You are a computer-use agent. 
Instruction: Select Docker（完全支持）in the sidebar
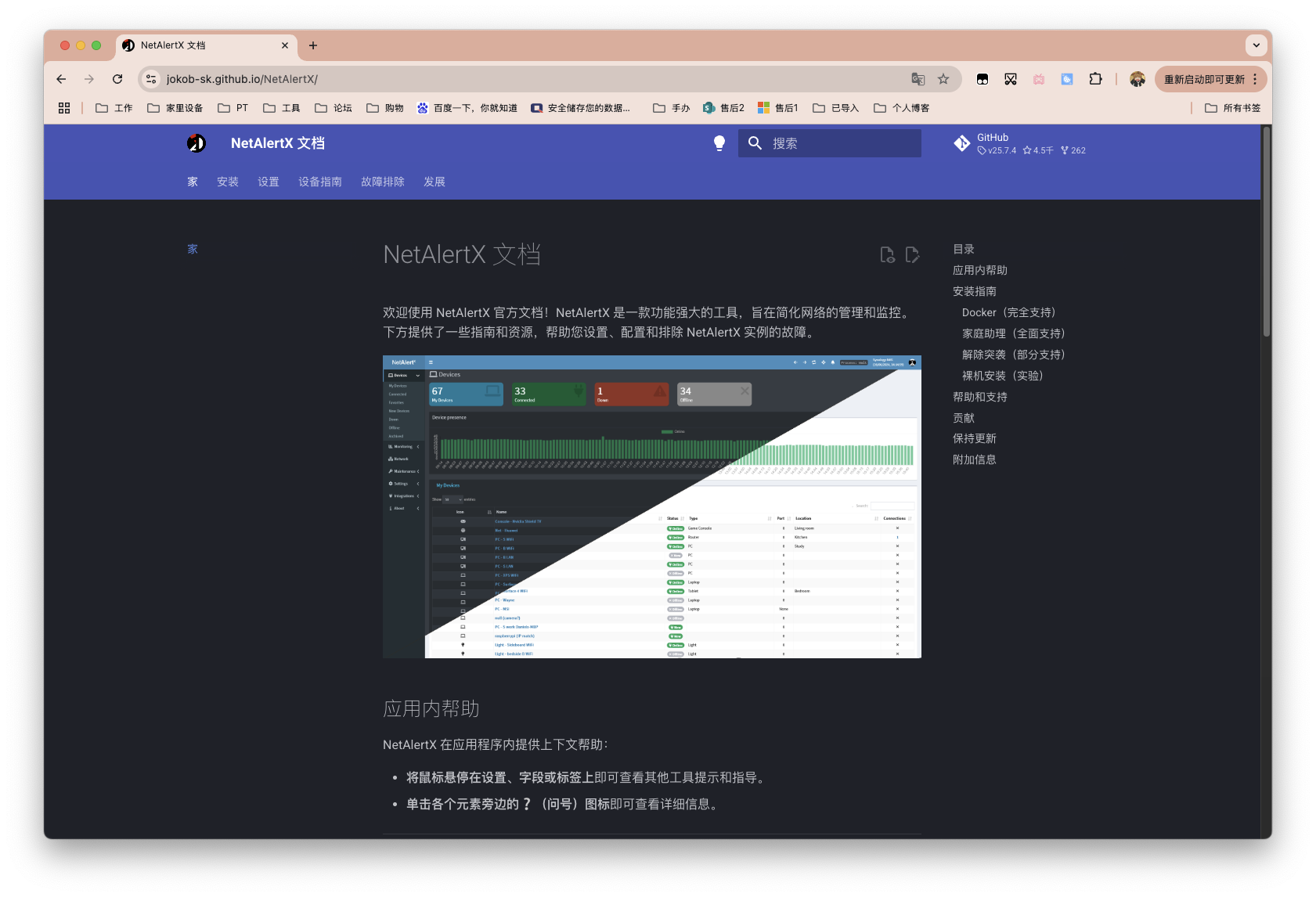pyautogui.click(x=1009, y=312)
